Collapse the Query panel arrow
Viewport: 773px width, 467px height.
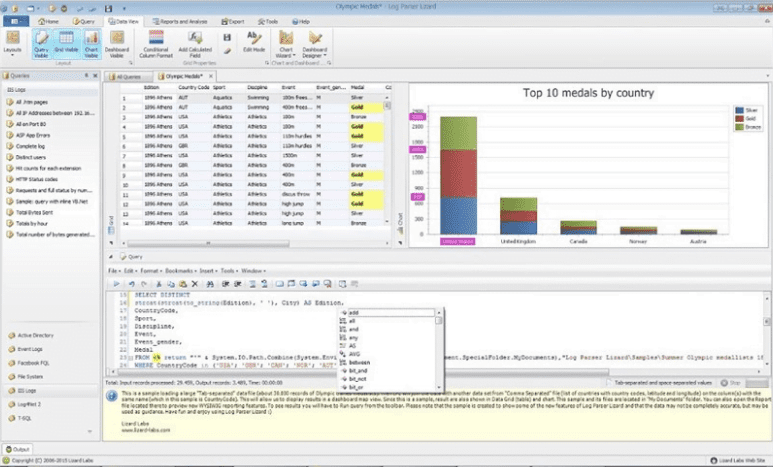(x=111, y=256)
